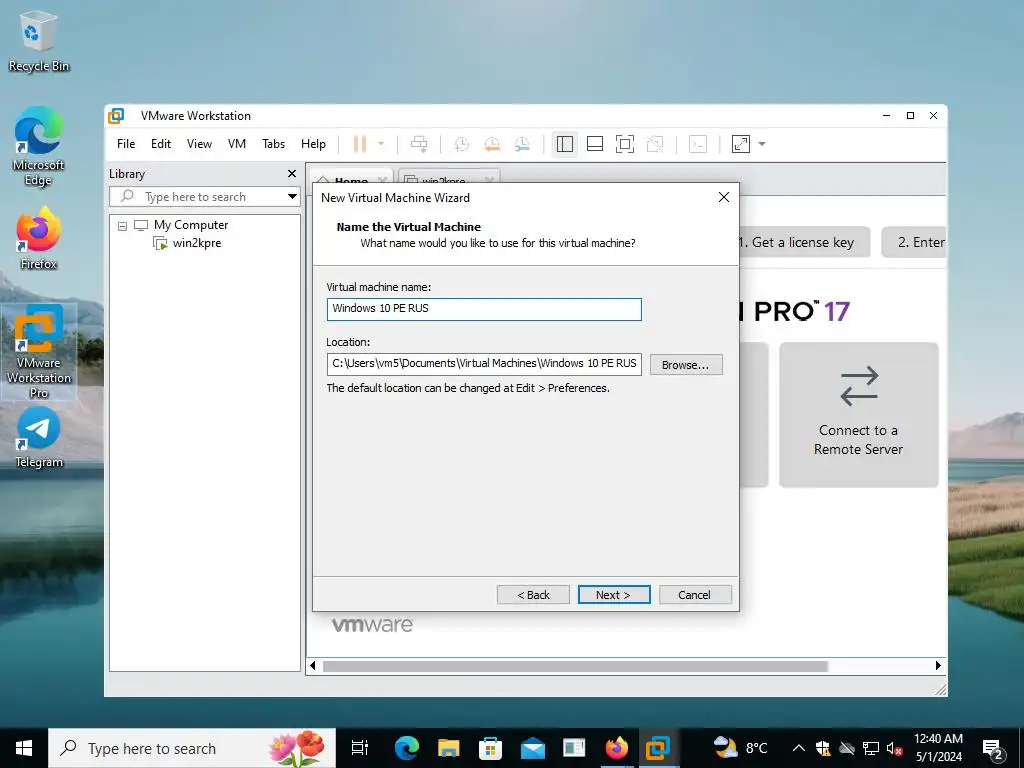
Task: Click the home page horizontal scrollbar thumb
Action: pyautogui.click(x=575, y=666)
